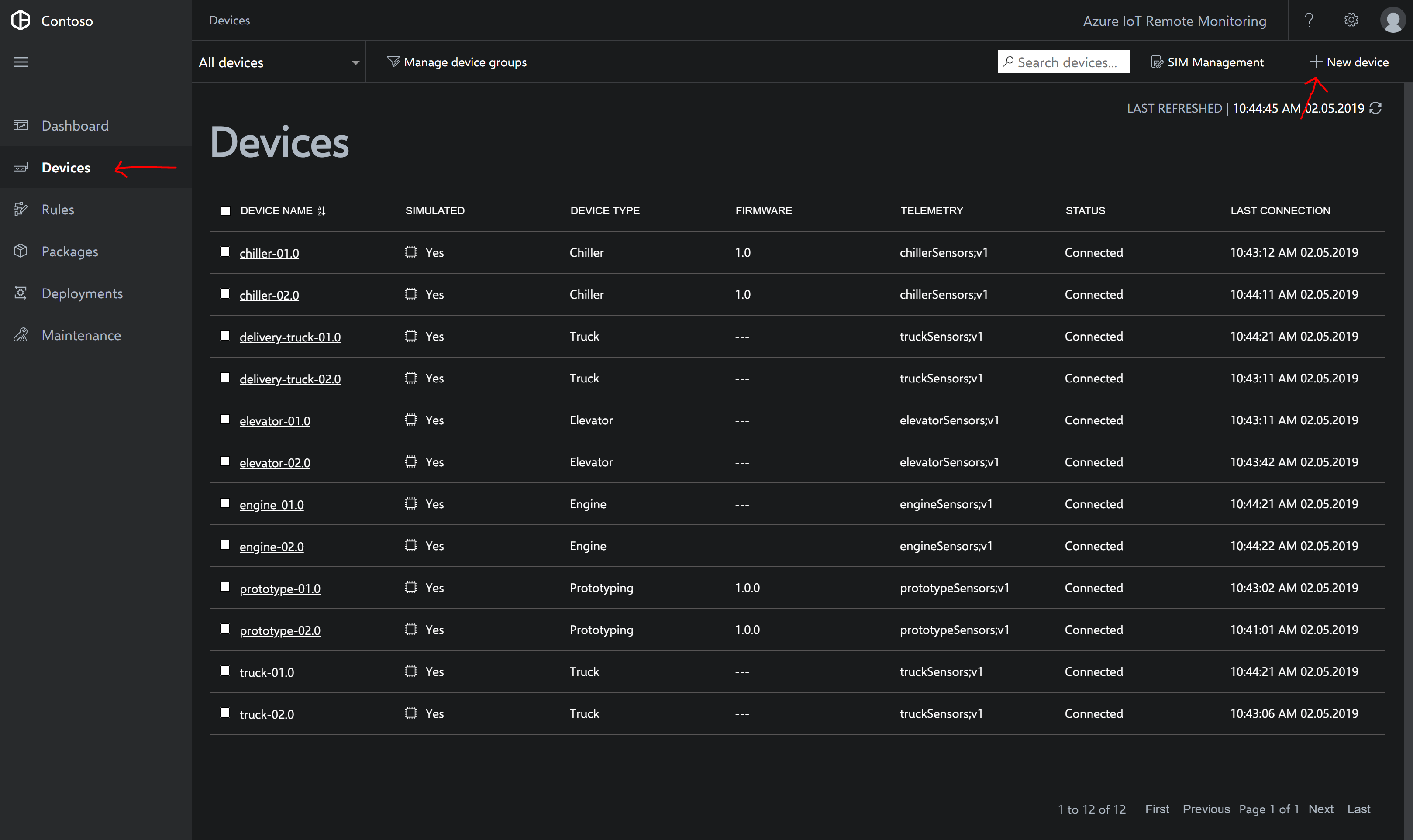The image size is (1413, 840).
Task: Click the Search devices input field
Action: (x=1064, y=62)
